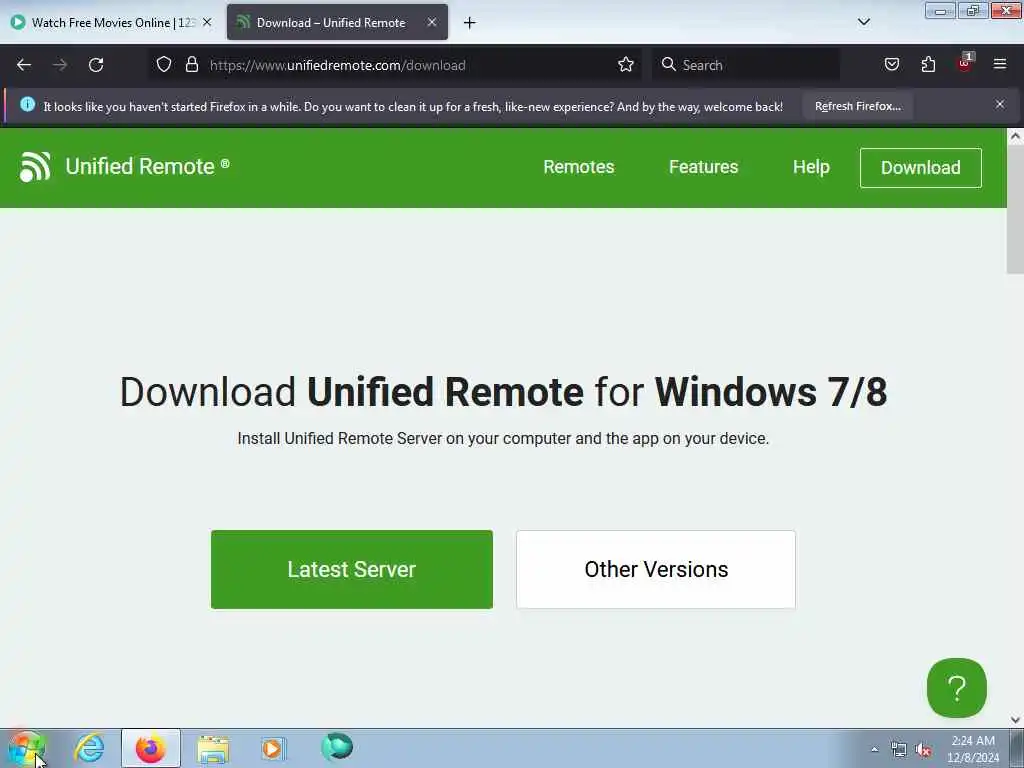Click the forward navigation arrow
Viewport: 1024px width, 768px height.
(x=60, y=65)
